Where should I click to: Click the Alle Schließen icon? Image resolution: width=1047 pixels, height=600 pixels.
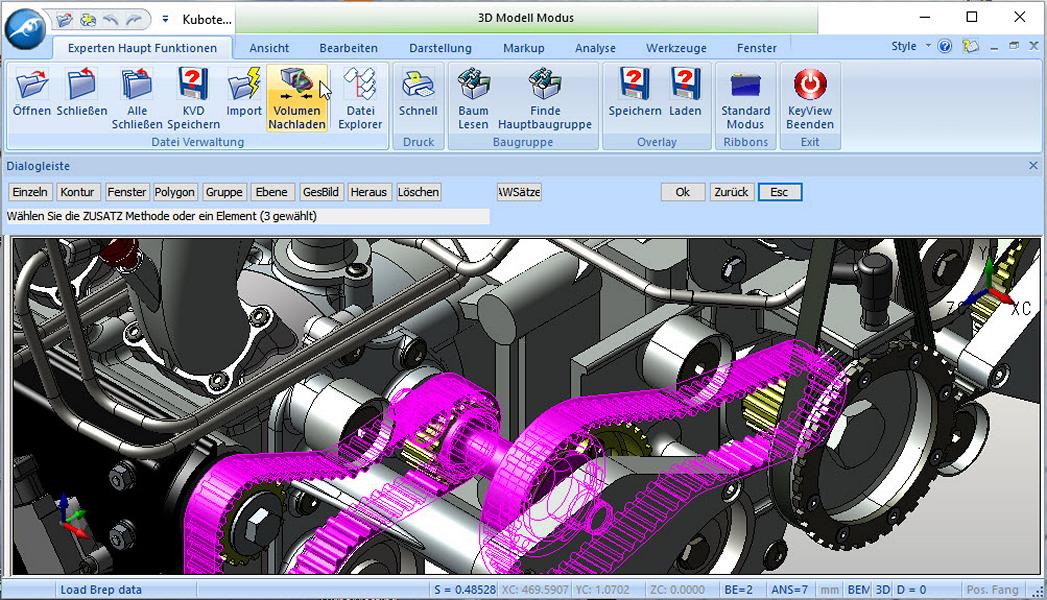click(137, 84)
